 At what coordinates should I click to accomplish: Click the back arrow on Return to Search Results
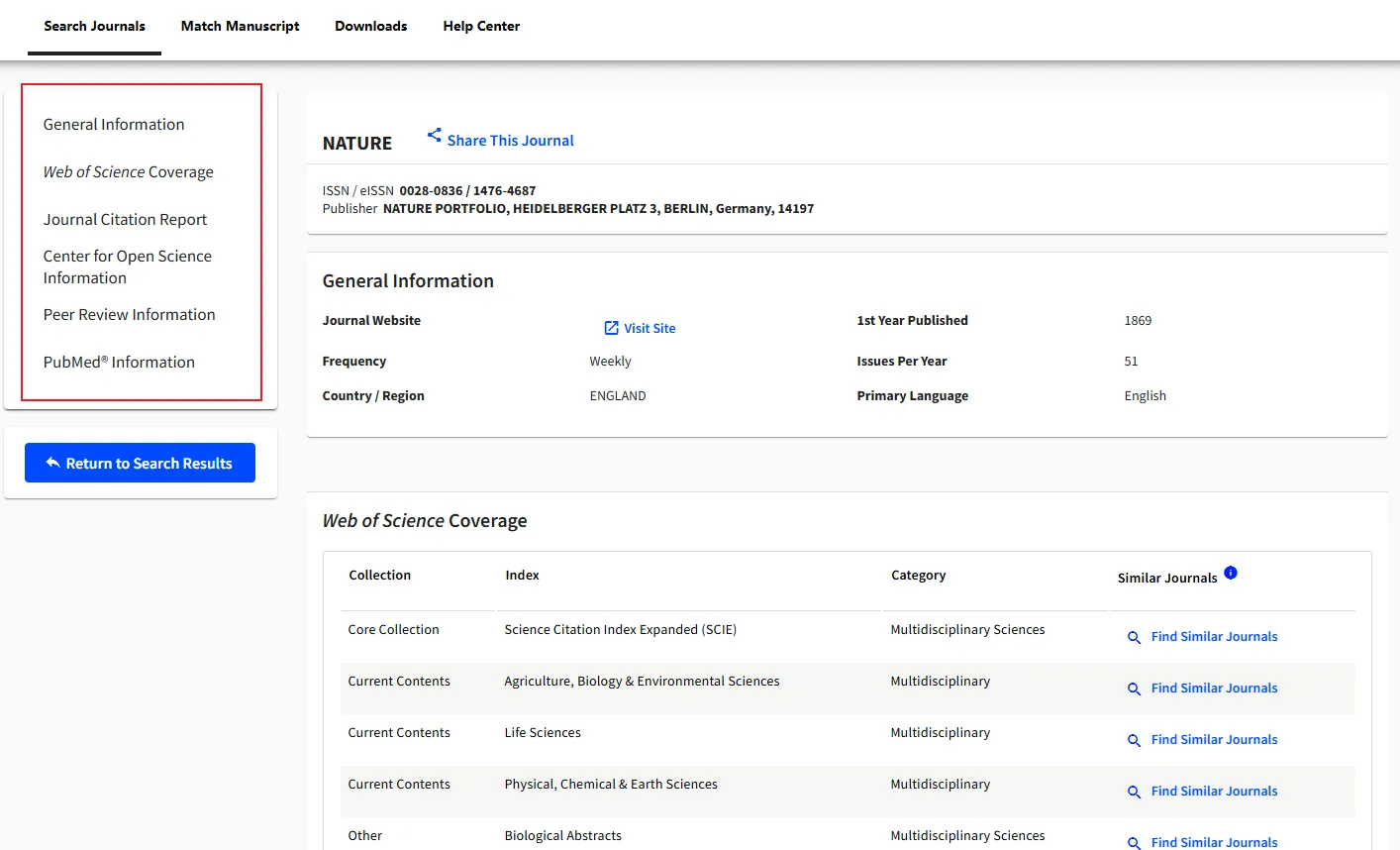(53, 463)
